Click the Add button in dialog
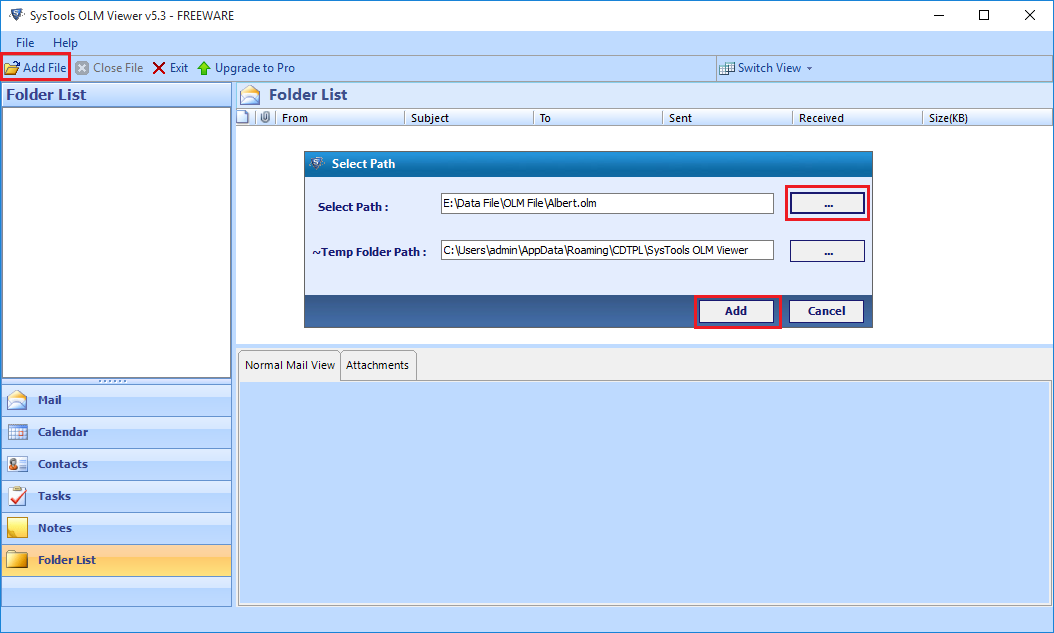 pyautogui.click(x=736, y=311)
